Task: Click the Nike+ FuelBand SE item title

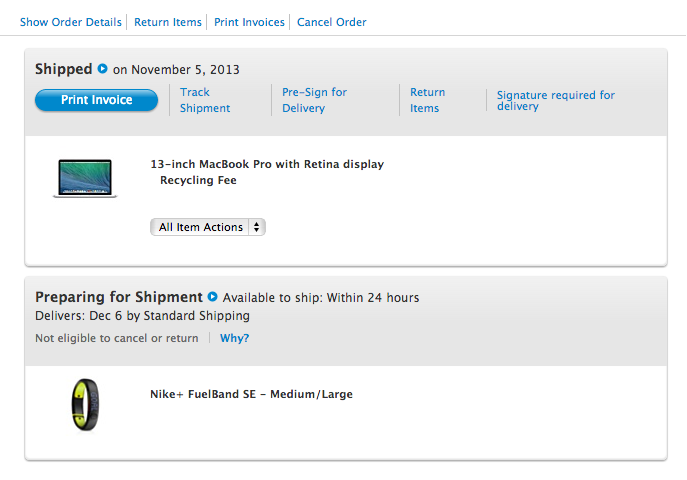Action: click(251, 394)
